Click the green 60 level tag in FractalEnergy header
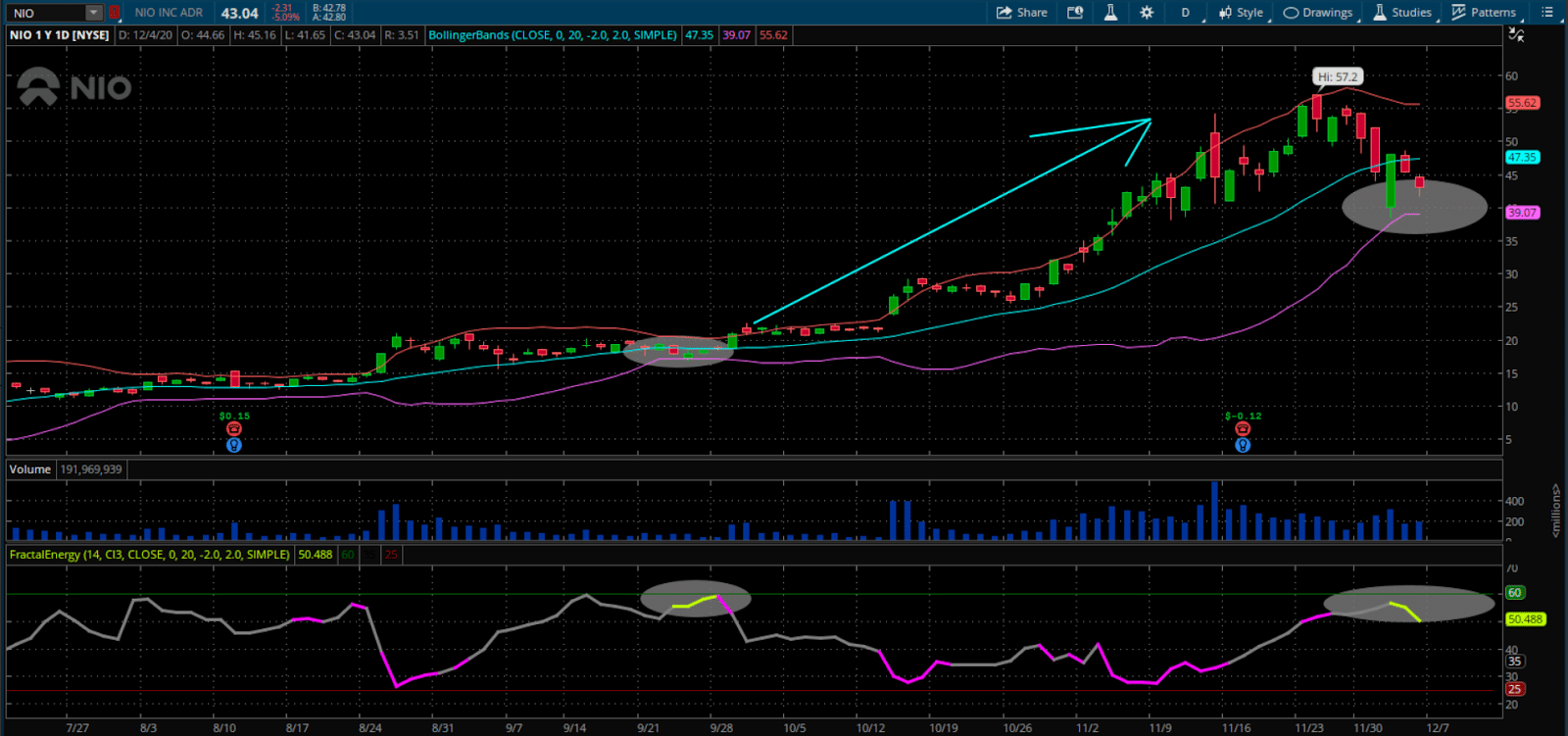 coord(347,555)
